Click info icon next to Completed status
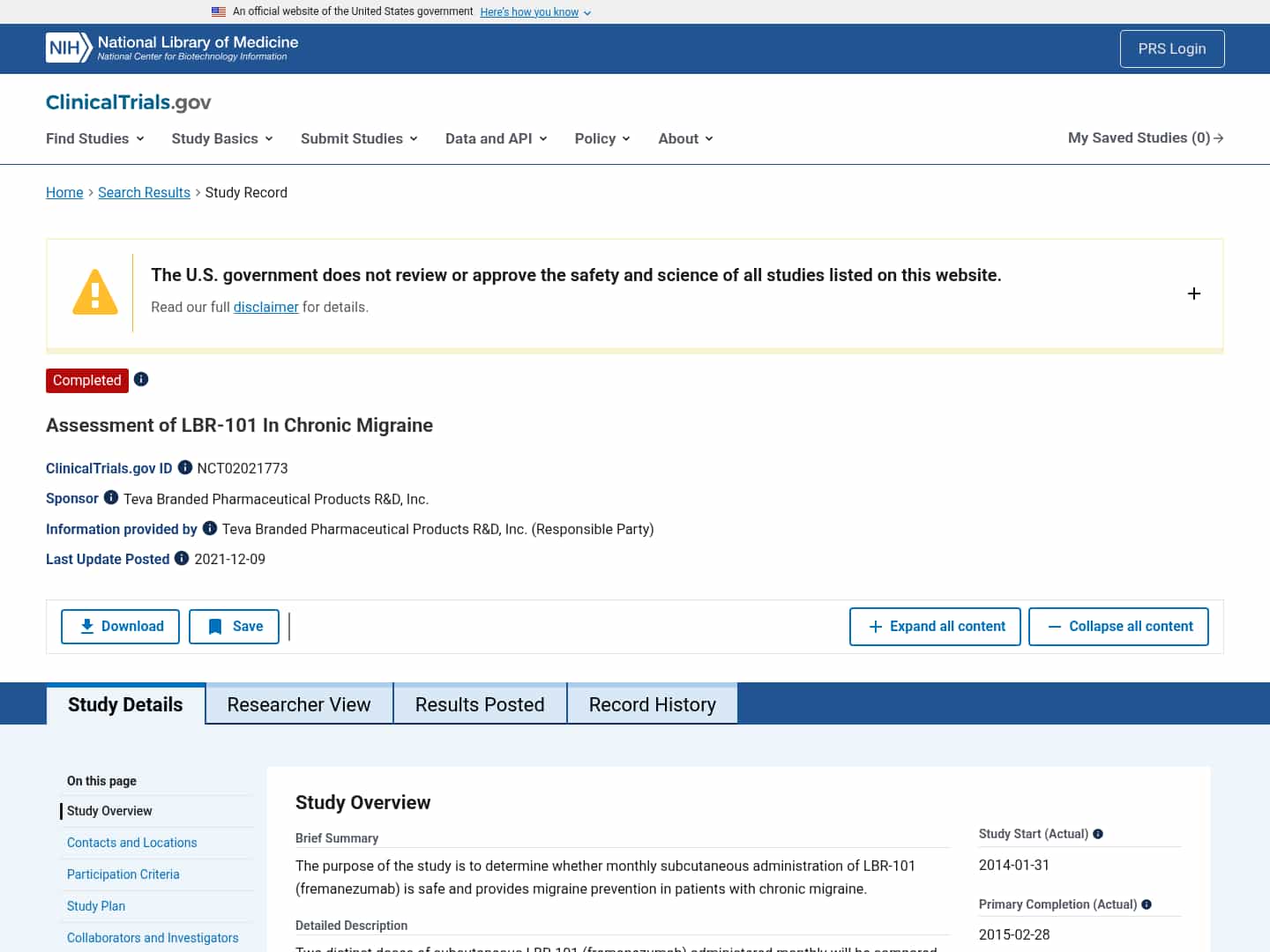The width and height of the screenshot is (1270, 952). tap(141, 379)
